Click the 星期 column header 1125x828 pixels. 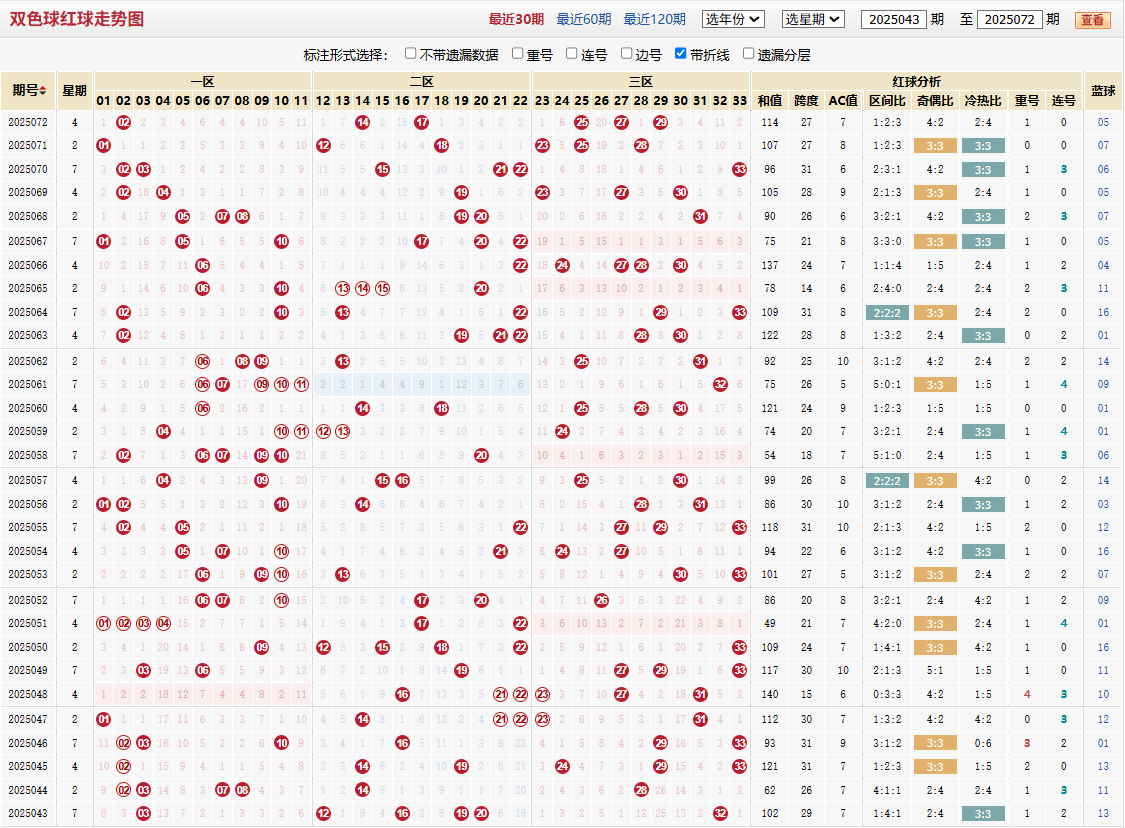tap(74, 91)
